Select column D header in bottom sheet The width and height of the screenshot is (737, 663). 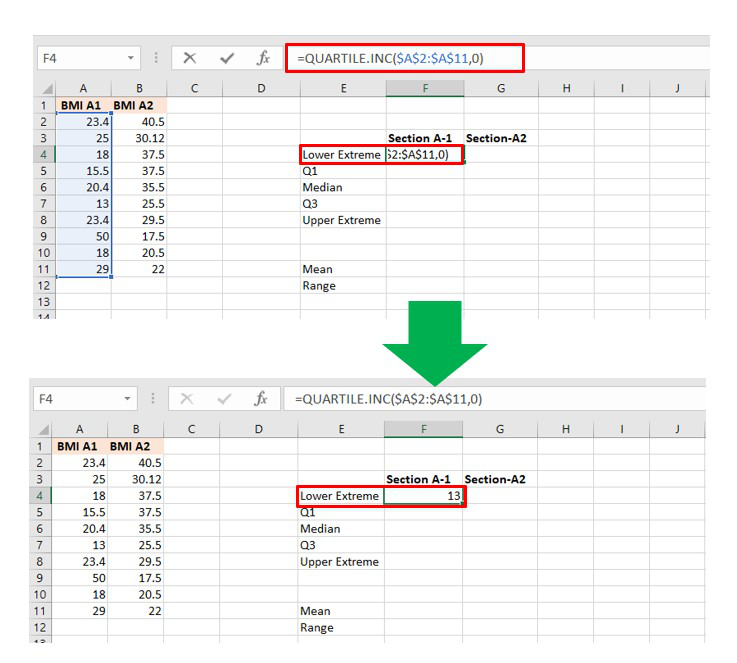259,429
